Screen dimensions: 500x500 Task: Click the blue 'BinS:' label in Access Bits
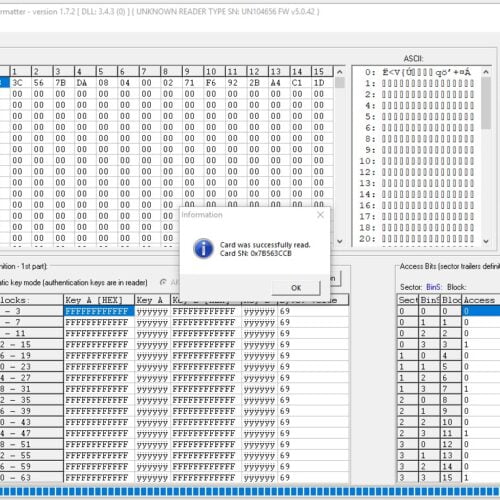(x=434, y=287)
